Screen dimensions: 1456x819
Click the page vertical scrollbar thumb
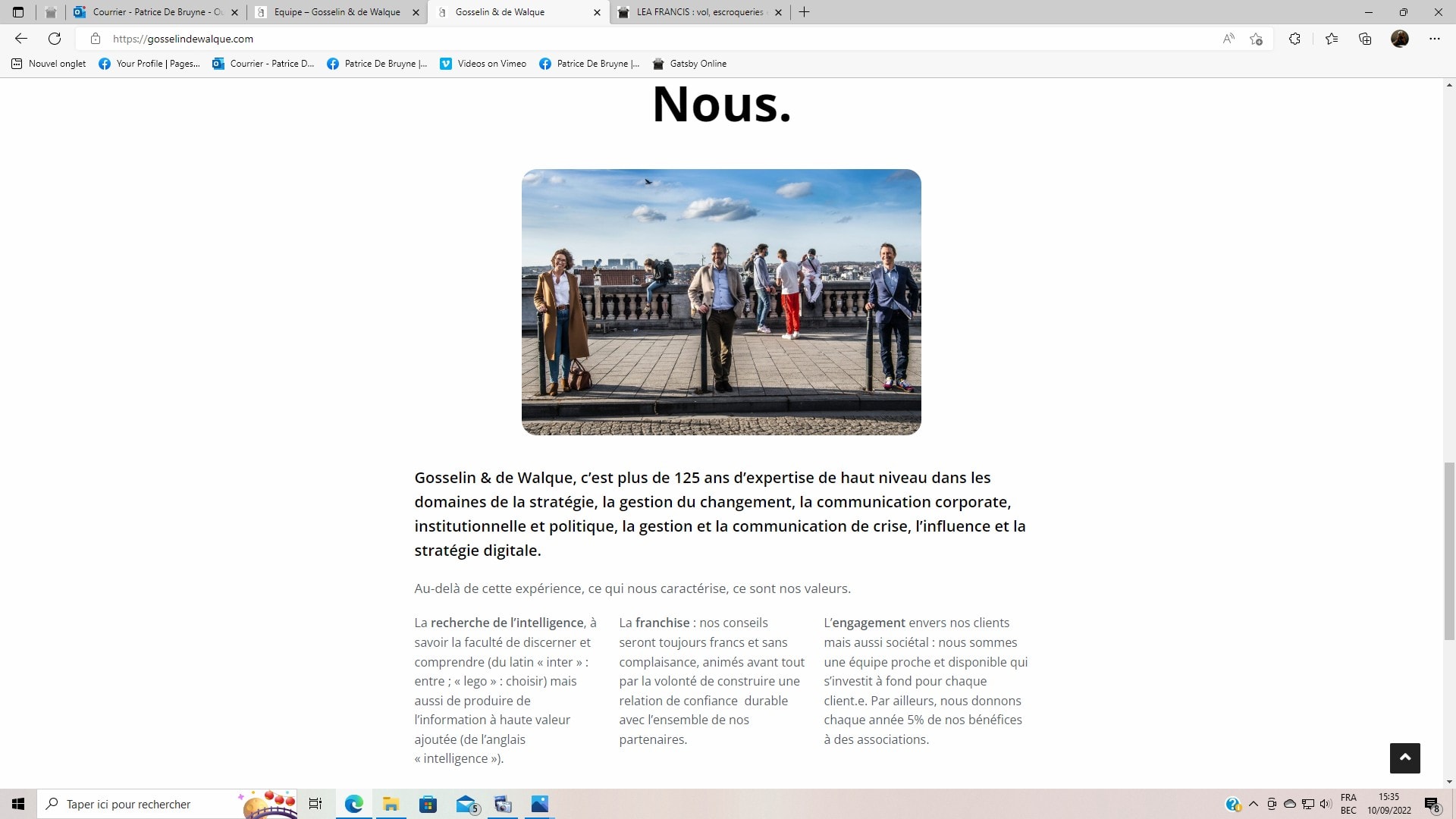click(x=1448, y=551)
